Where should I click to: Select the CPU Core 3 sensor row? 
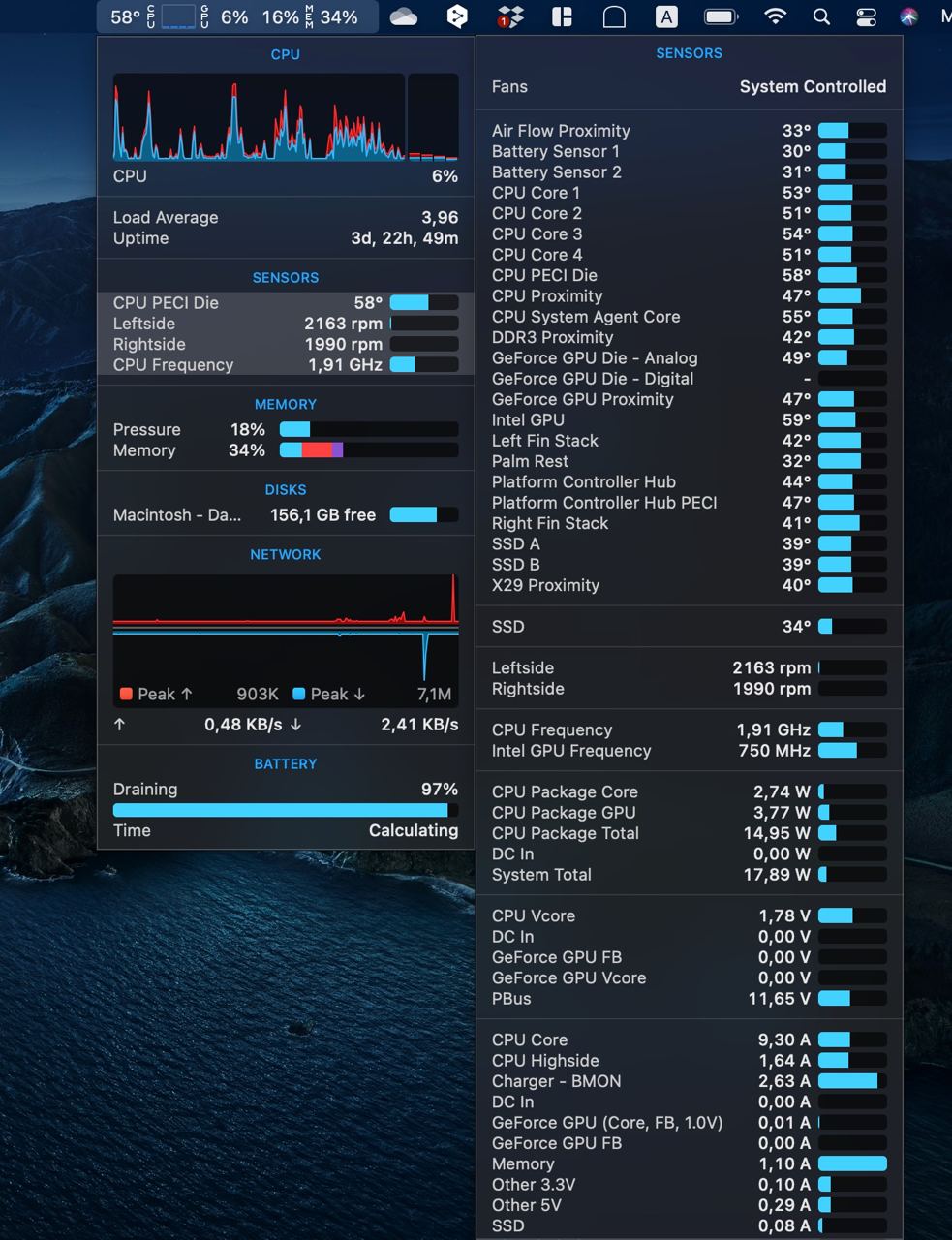pyautogui.click(x=689, y=234)
